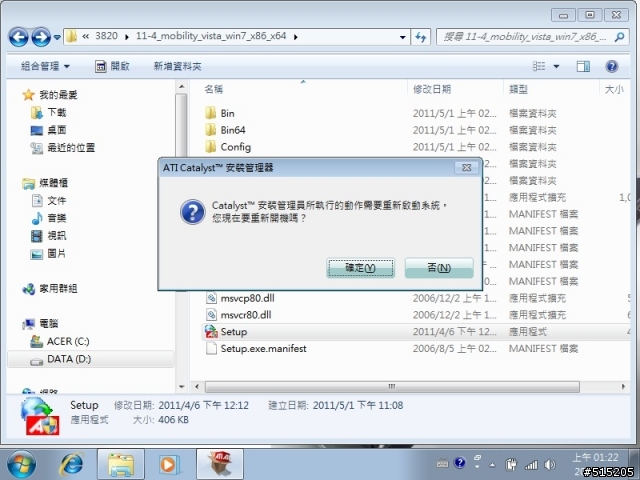Screen dimensions: 640x480
Task: Change view with the view icon
Action: point(539,66)
